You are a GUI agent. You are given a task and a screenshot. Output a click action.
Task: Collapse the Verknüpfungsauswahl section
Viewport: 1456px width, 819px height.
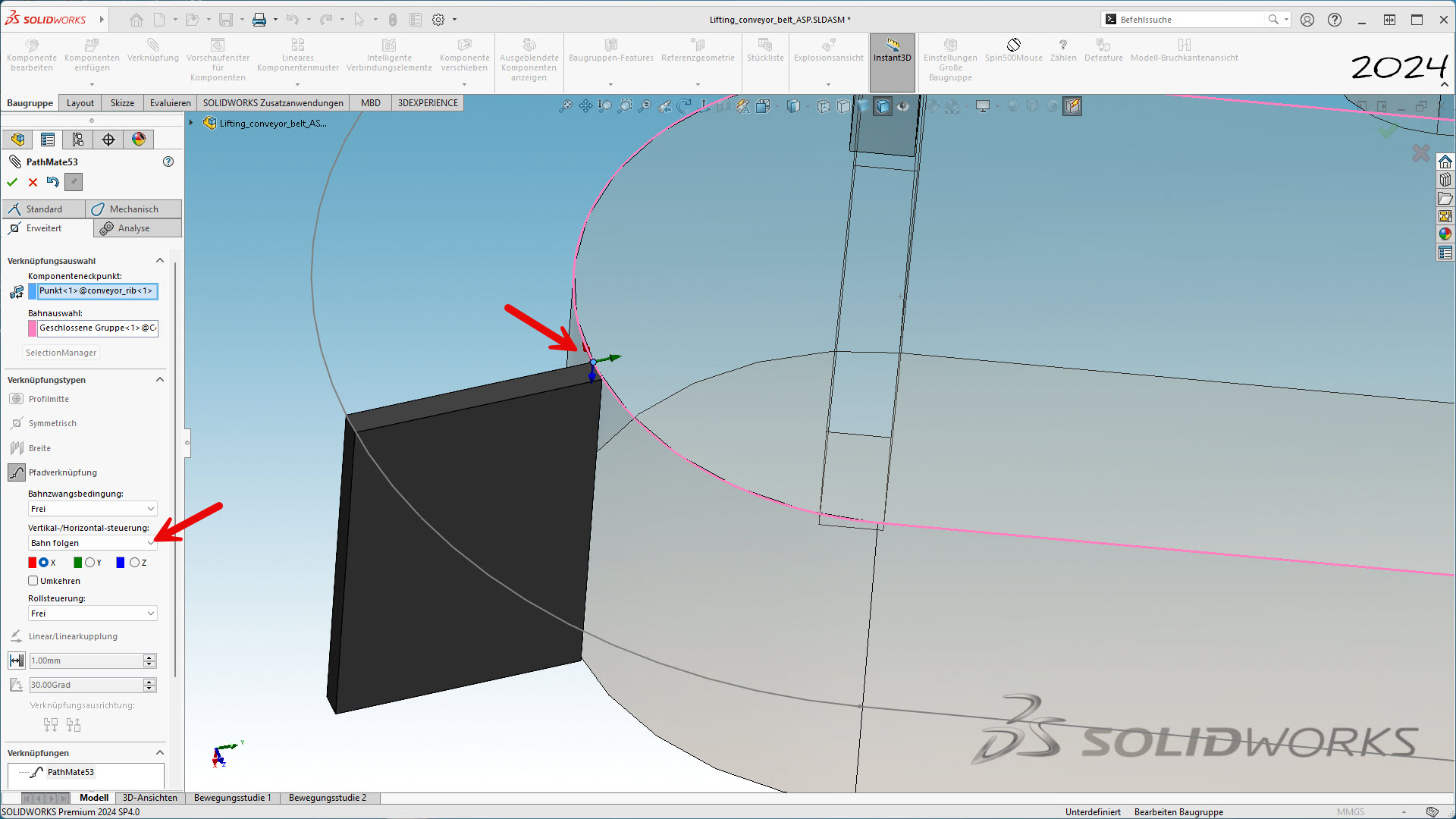(x=160, y=261)
